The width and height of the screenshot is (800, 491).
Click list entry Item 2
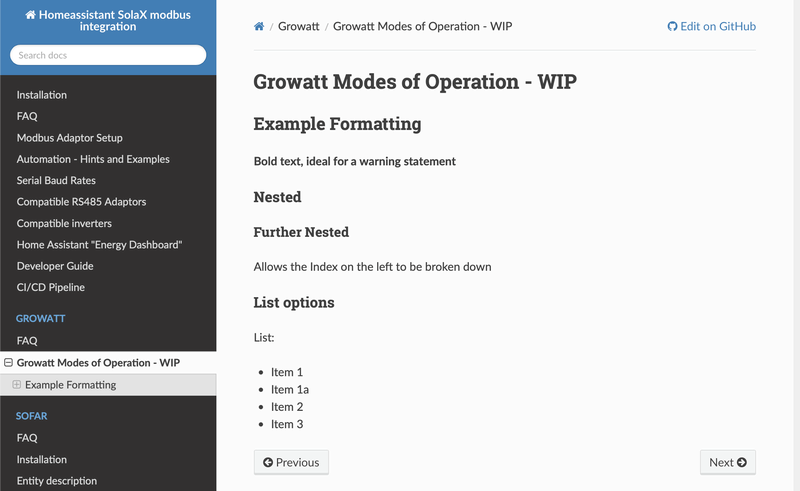287,407
